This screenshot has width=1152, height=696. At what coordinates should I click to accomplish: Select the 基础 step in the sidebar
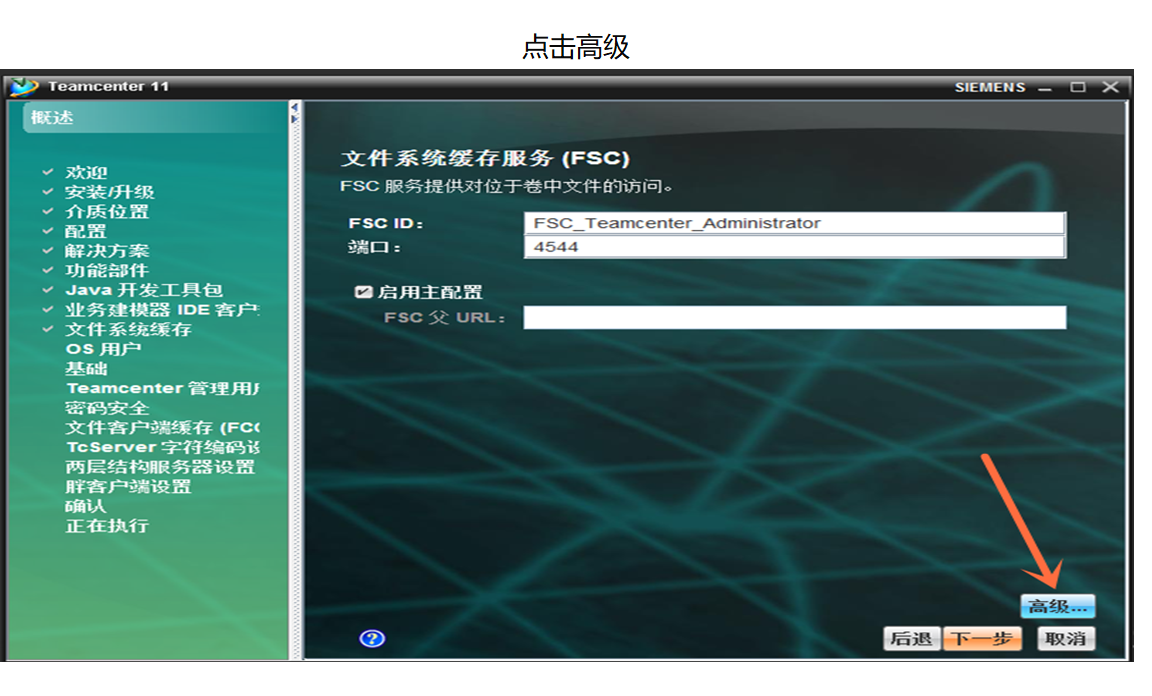pyautogui.click(x=86, y=368)
